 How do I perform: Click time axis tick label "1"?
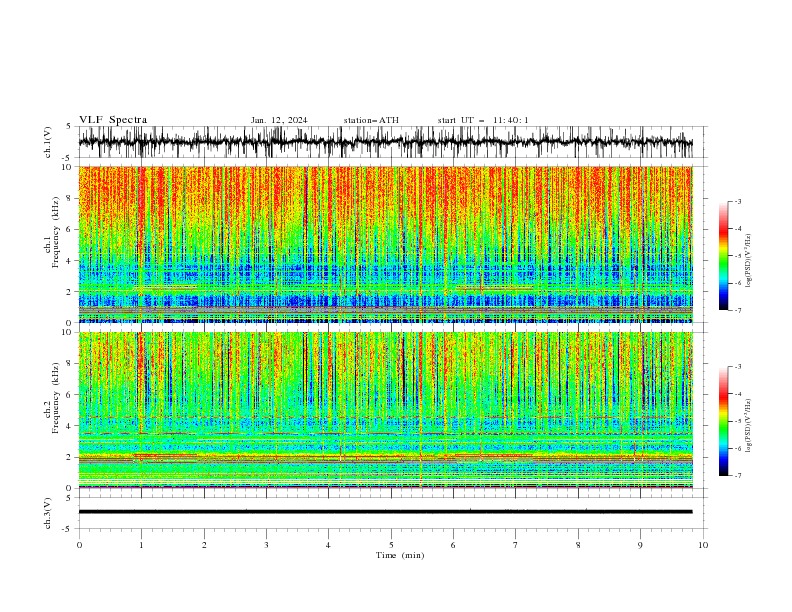coord(141,545)
